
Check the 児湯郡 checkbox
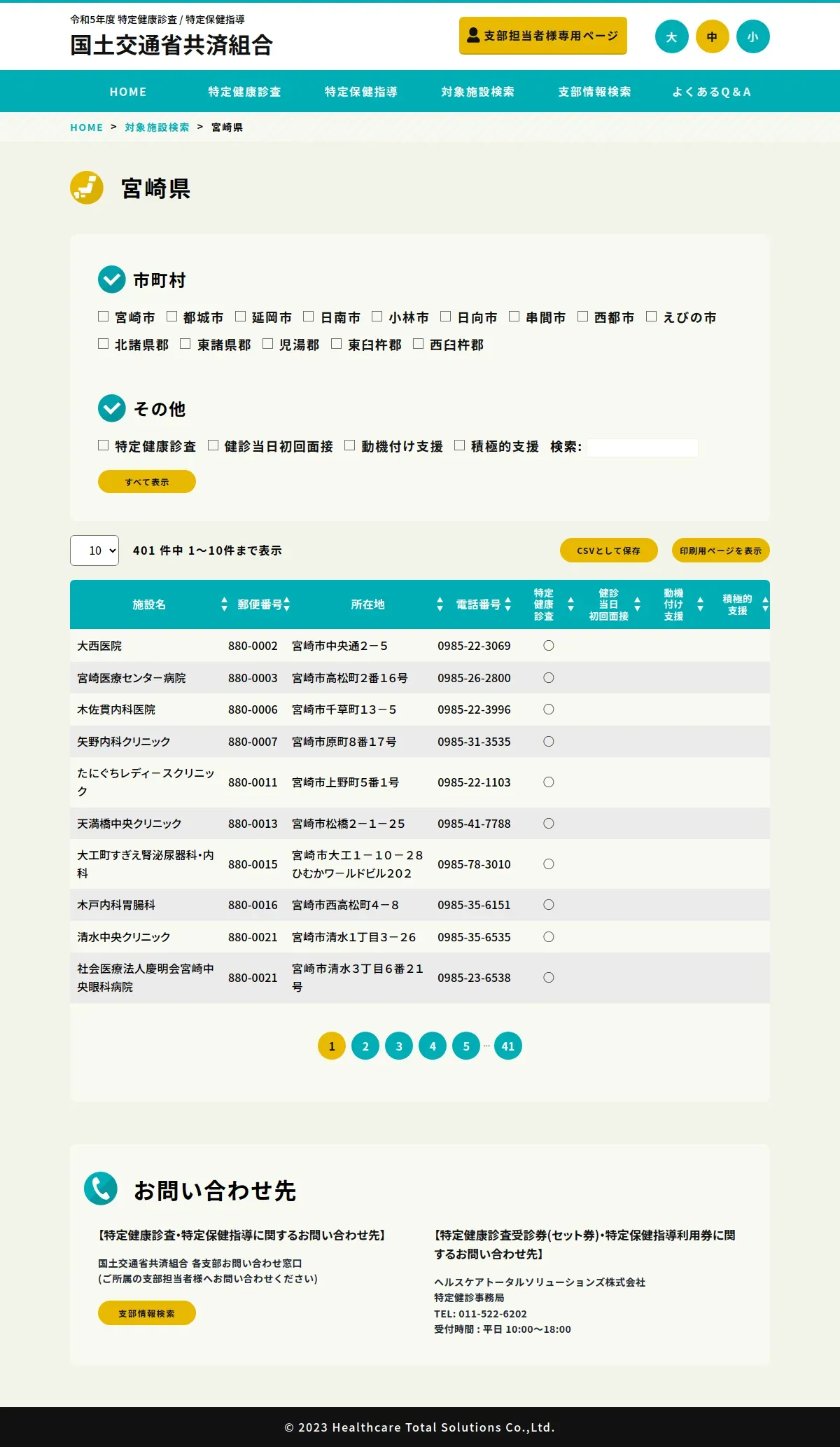click(x=267, y=344)
